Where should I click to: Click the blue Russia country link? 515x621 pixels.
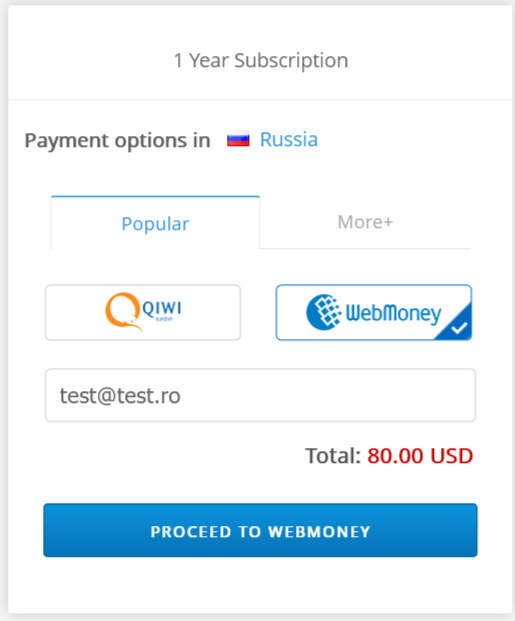(289, 139)
